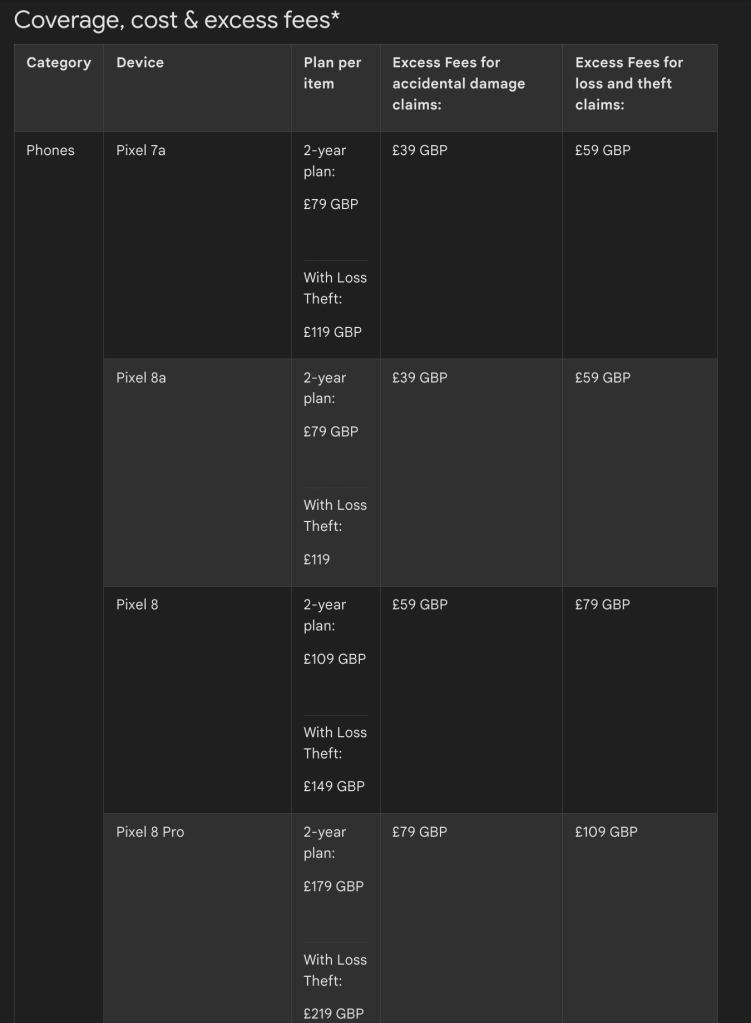
Task: Click the accidental damage excess fees header
Action: coord(458,83)
